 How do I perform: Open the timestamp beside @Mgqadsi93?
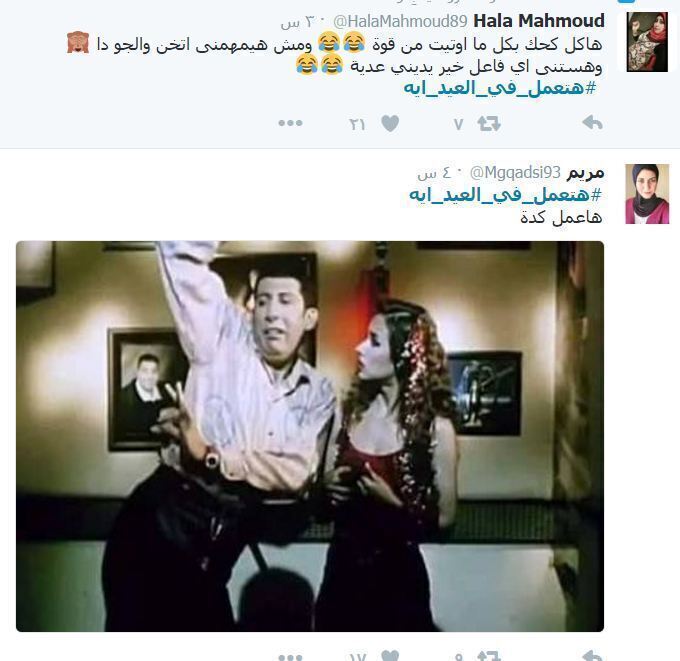point(435,173)
